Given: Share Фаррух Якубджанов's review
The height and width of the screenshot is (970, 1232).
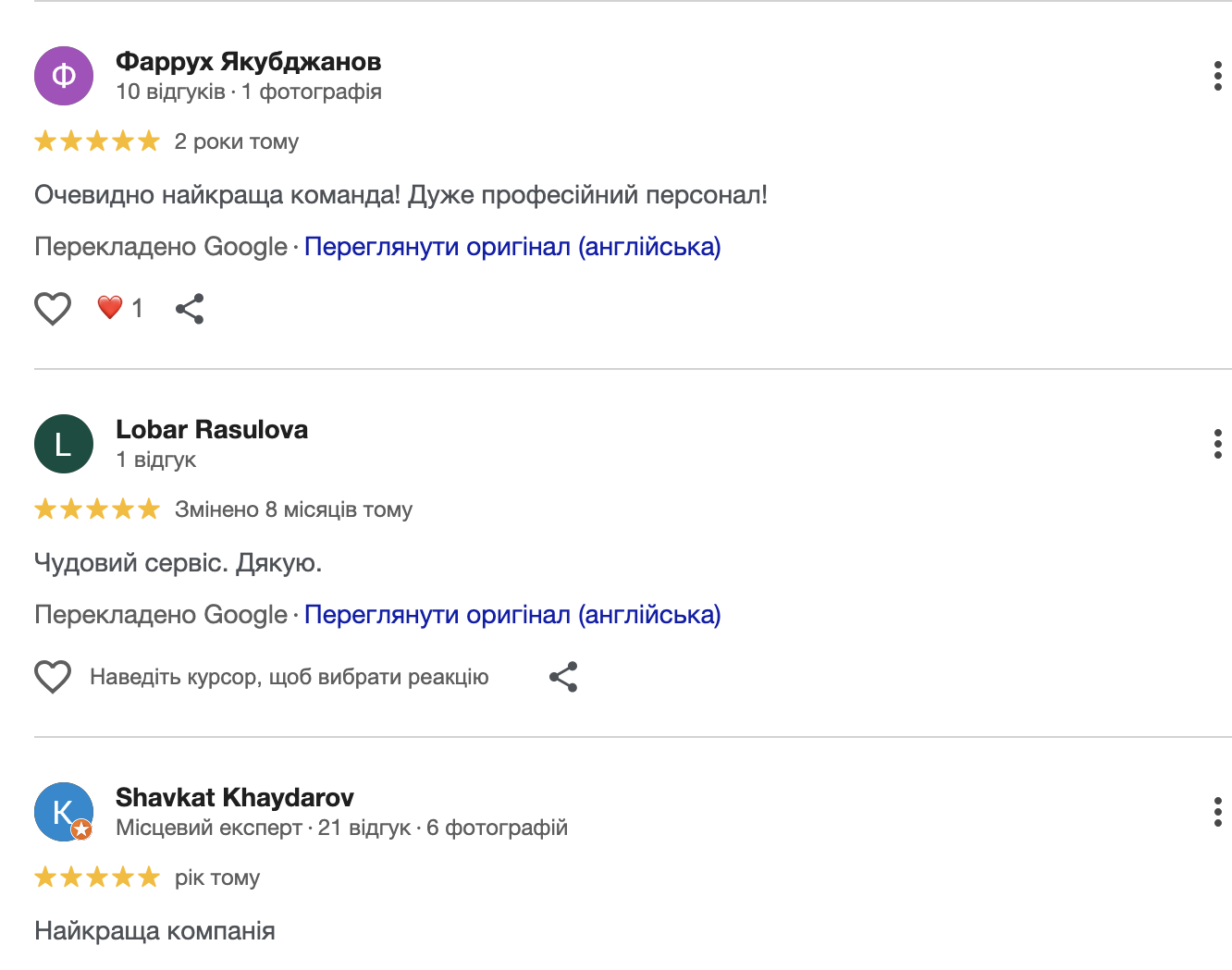Looking at the screenshot, I should click(190, 308).
